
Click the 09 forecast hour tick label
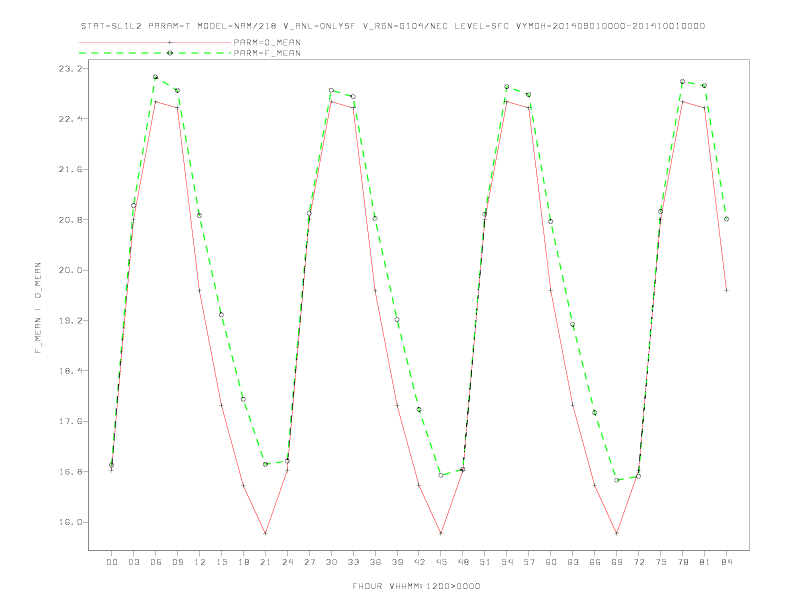[x=177, y=562]
